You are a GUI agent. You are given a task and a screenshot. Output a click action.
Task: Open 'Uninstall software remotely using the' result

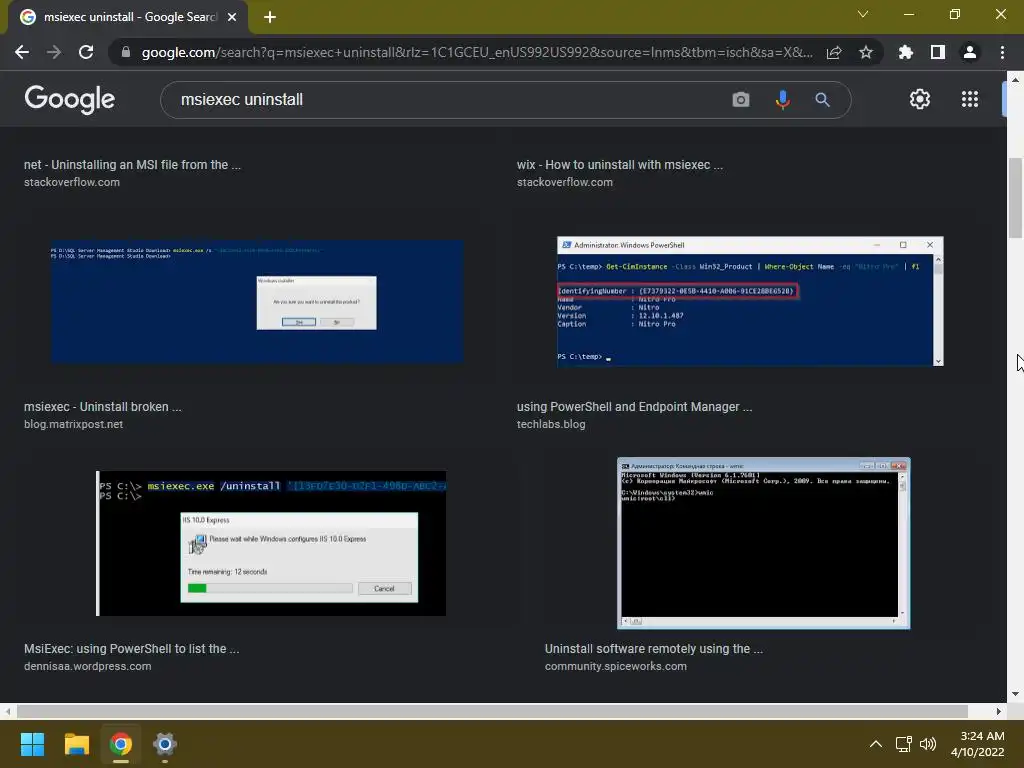pos(654,648)
